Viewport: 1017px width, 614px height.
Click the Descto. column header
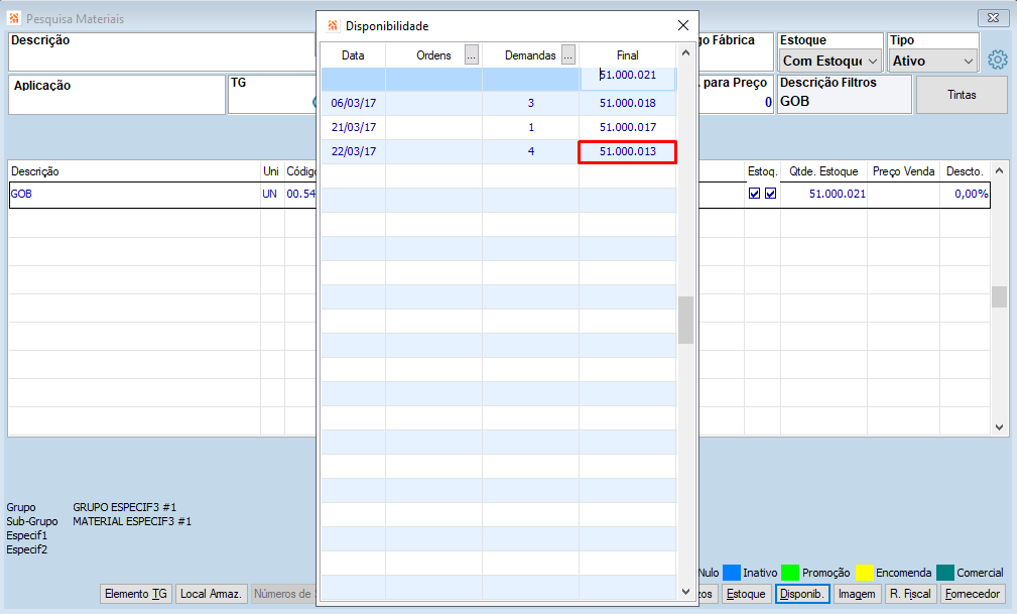point(964,171)
